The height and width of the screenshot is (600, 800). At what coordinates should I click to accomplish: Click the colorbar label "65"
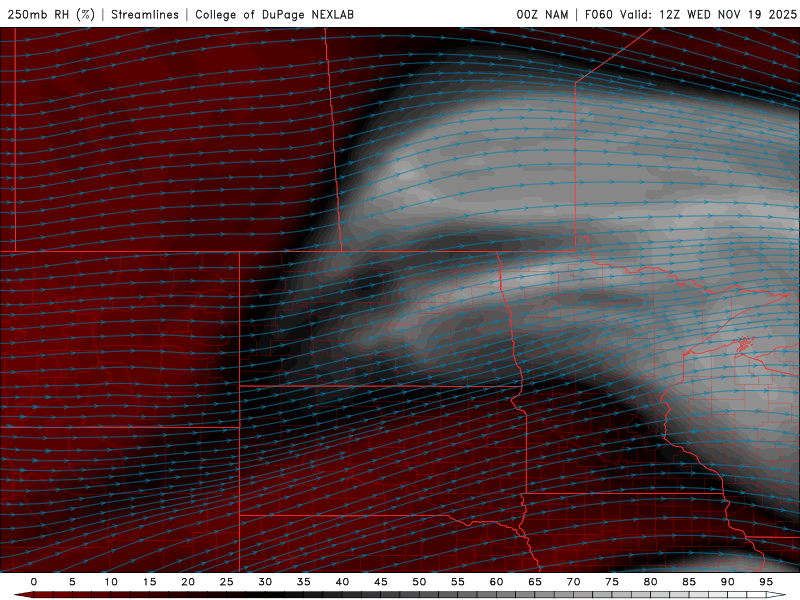tap(535, 582)
